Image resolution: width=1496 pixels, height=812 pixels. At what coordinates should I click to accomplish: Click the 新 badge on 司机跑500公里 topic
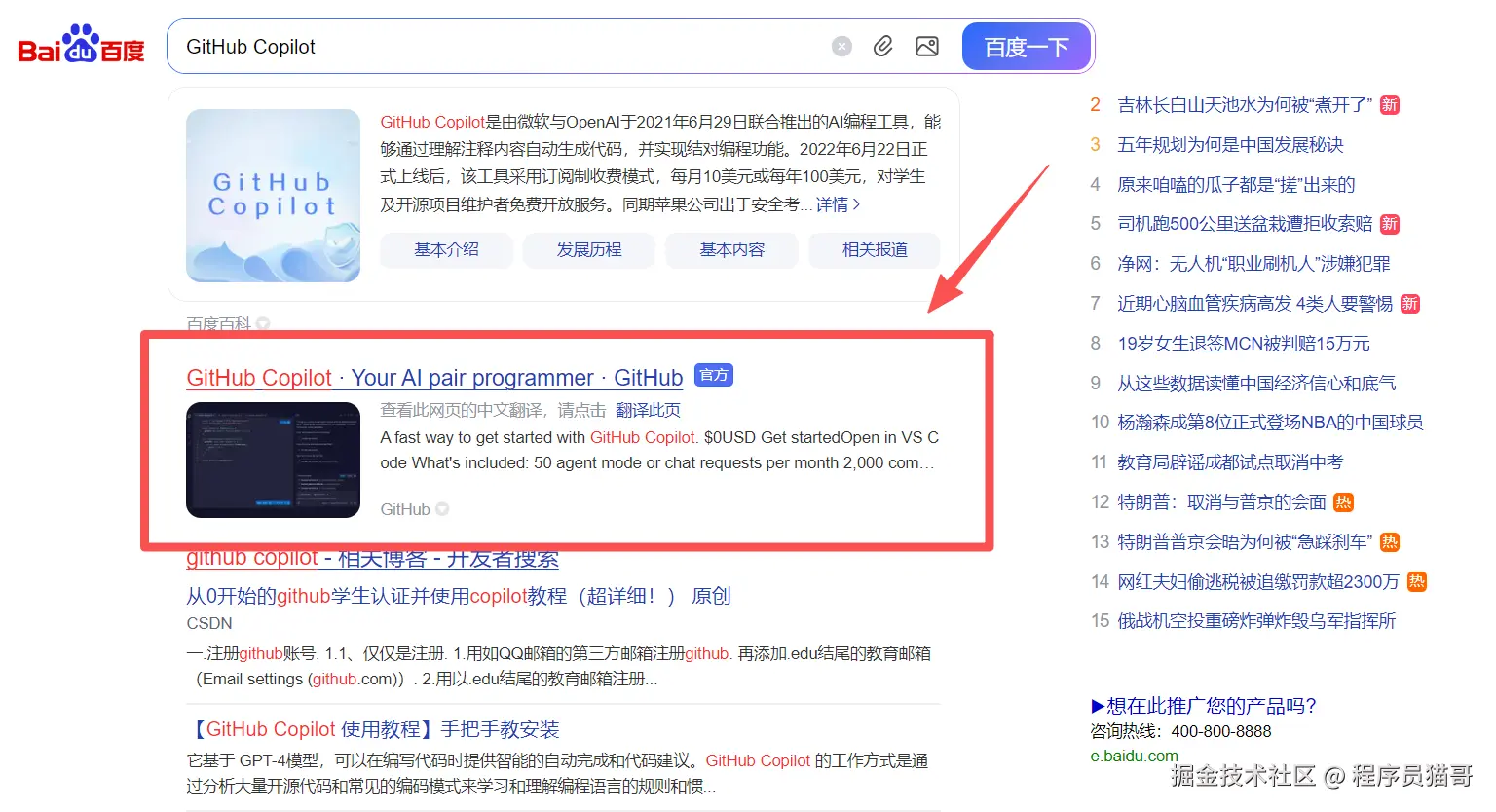(x=1390, y=224)
